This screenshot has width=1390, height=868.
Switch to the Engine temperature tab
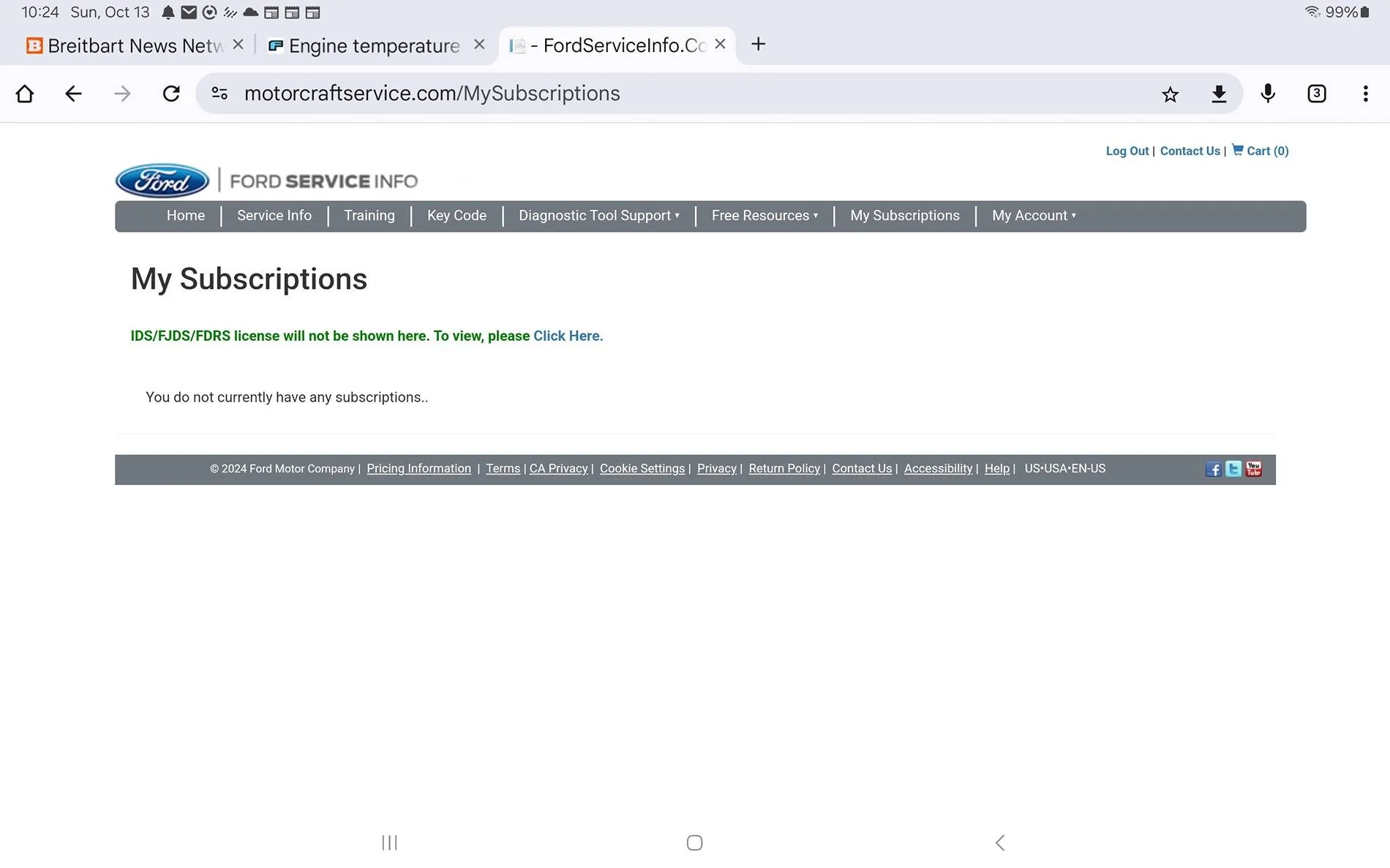tap(364, 45)
